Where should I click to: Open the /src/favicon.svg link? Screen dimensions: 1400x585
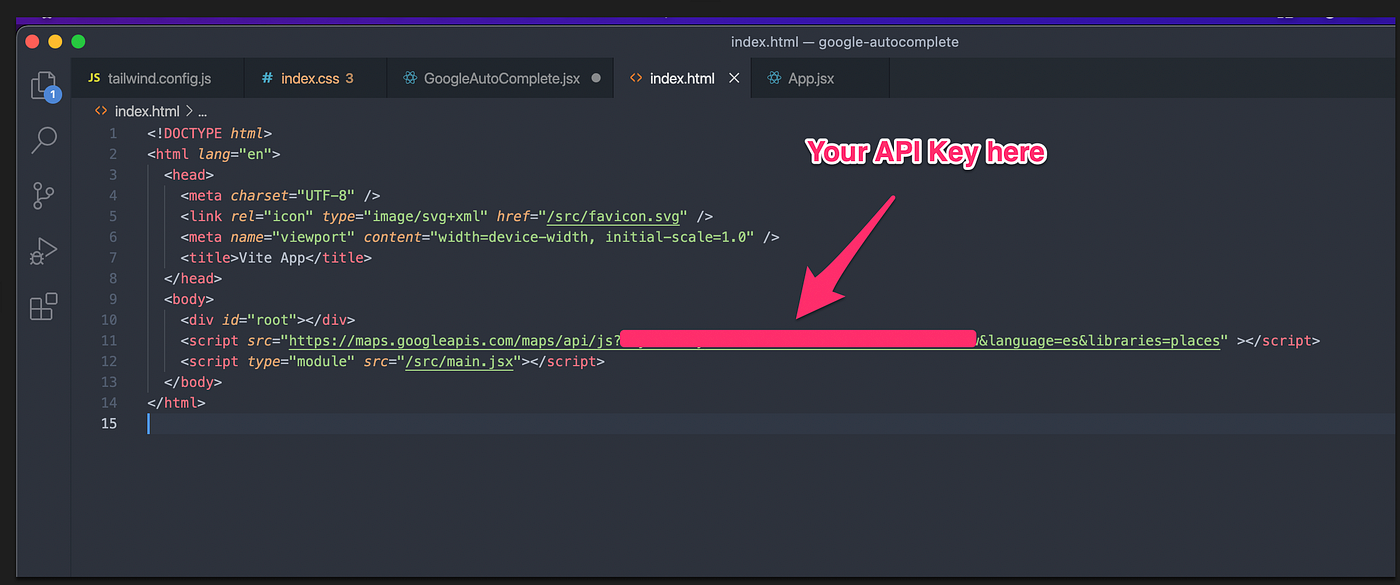(x=613, y=216)
